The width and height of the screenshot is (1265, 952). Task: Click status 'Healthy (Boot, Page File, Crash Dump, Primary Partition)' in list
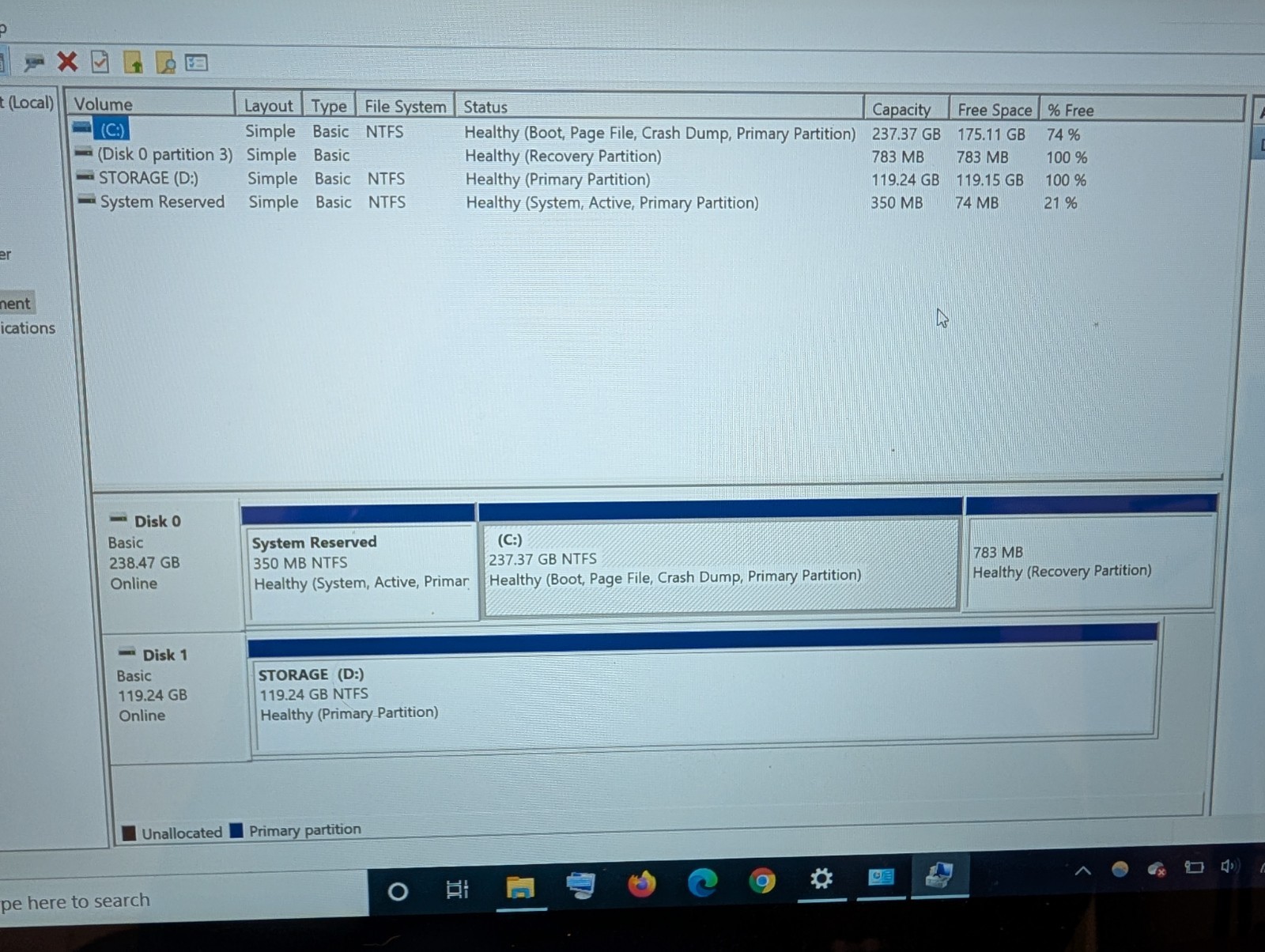tap(660, 133)
